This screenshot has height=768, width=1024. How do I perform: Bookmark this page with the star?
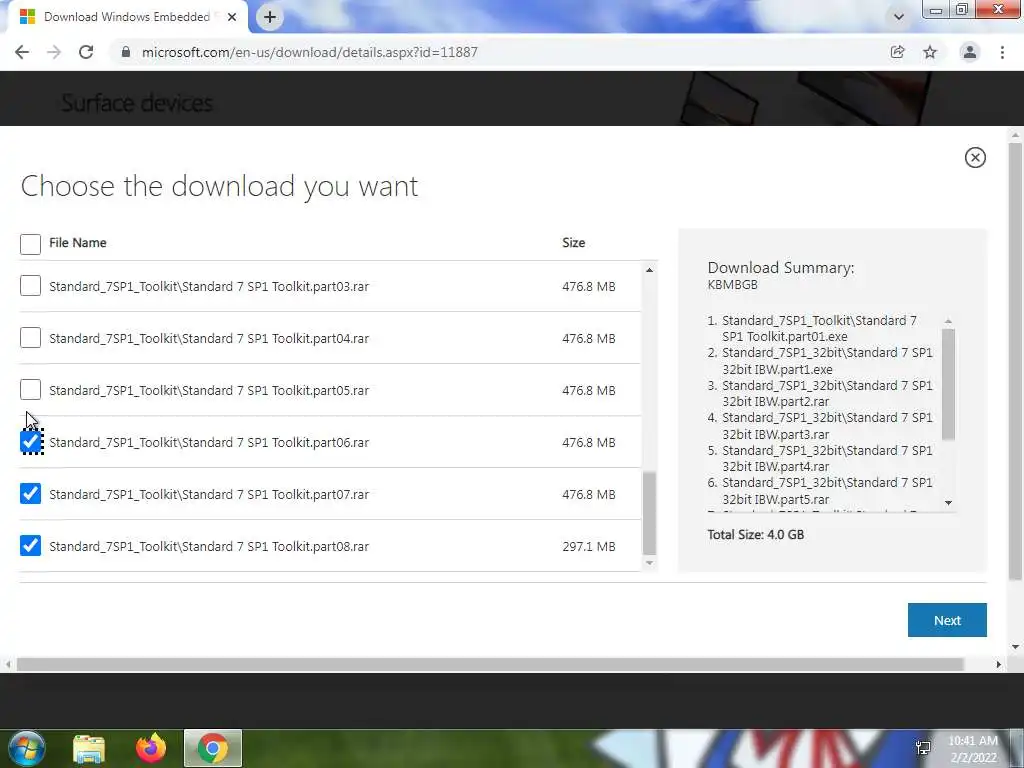coord(930,52)
